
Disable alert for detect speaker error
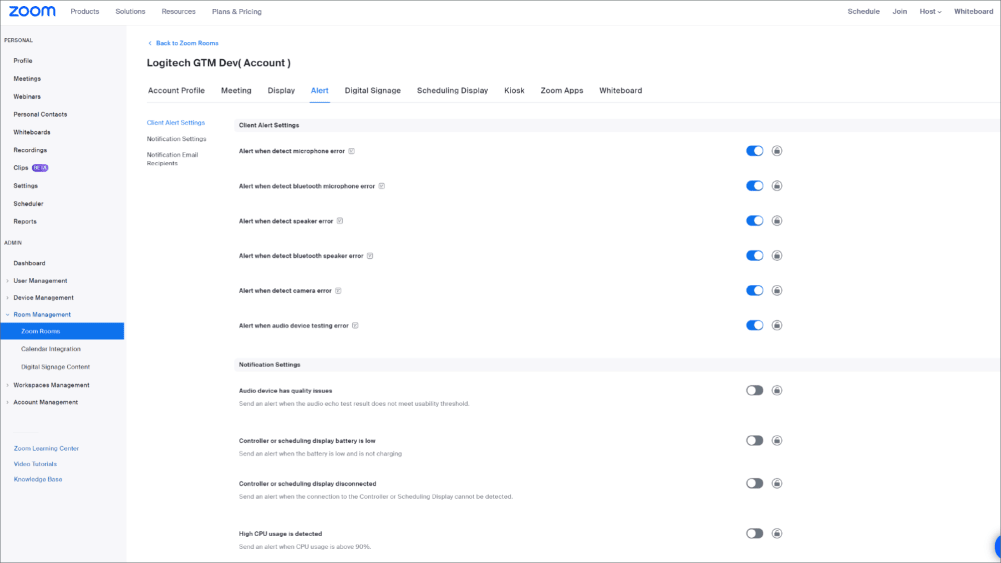pos(754,221)
